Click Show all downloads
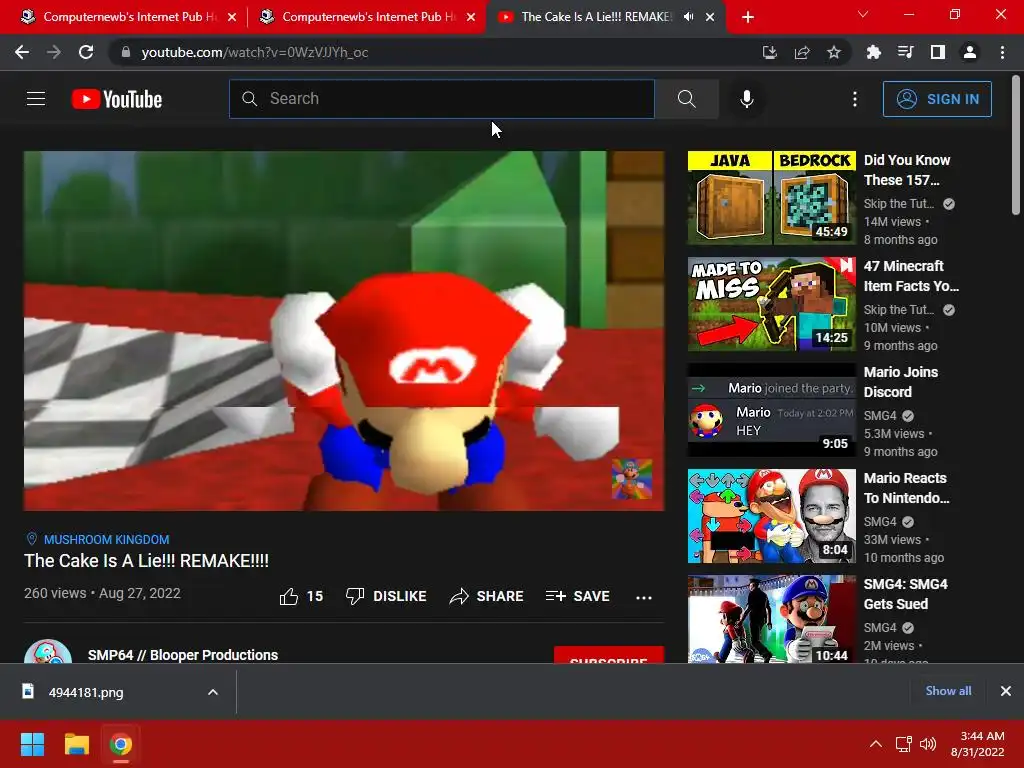The height and width of the screenshot is (768, 1024). coord(948,691)
